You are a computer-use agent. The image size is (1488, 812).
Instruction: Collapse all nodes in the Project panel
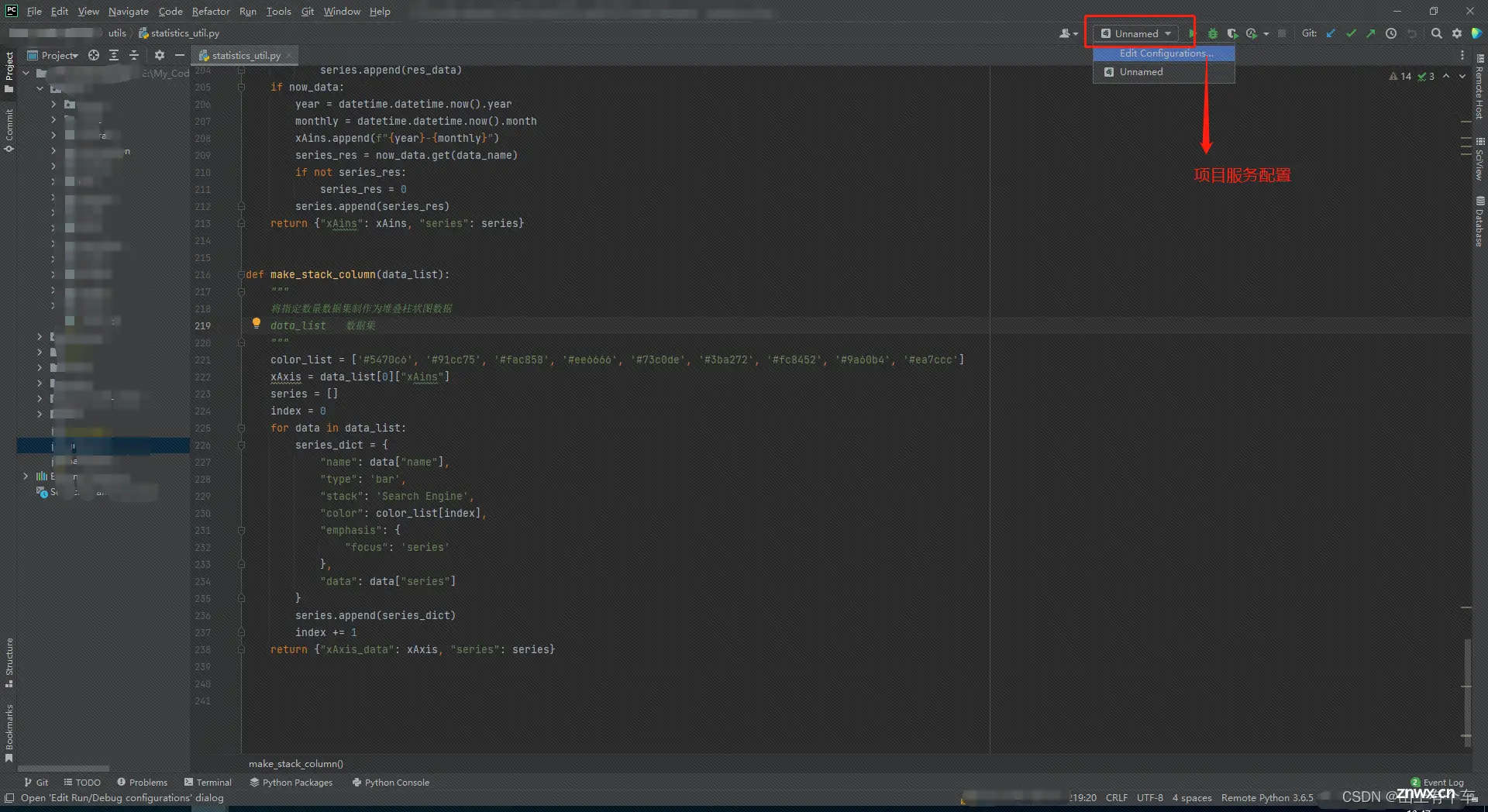[134, 55]
